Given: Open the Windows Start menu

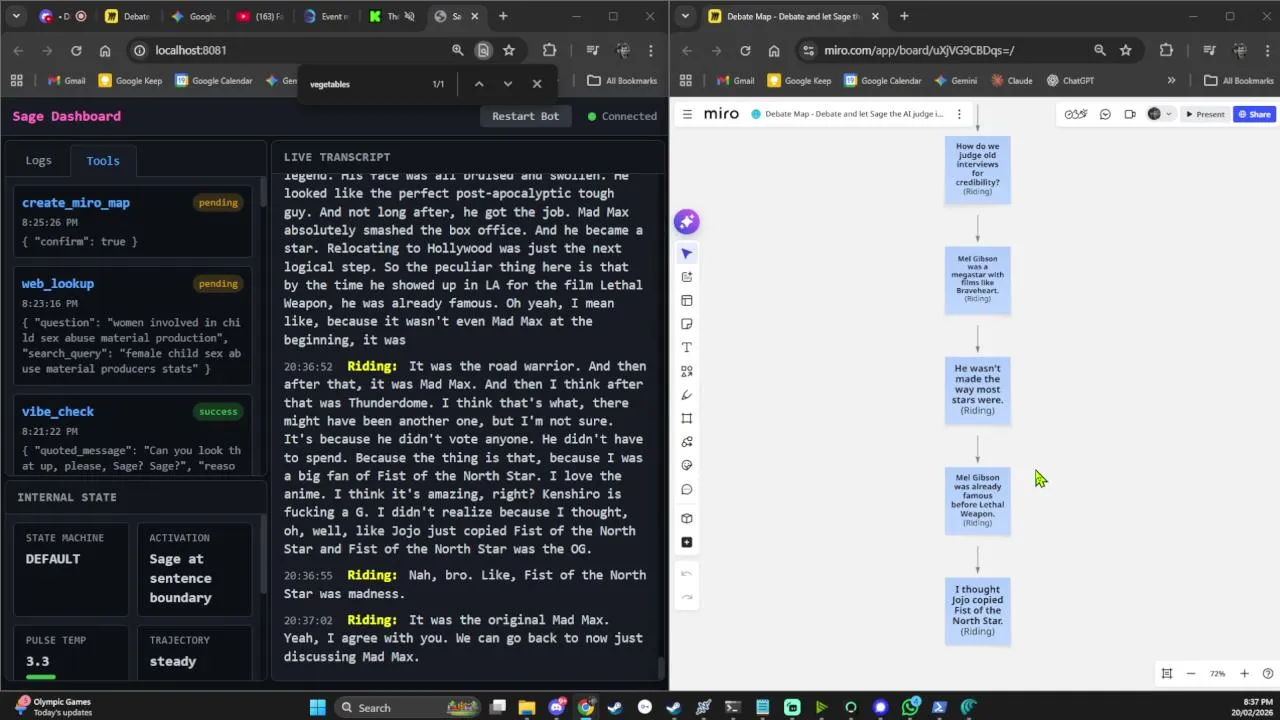Looking at the screenshot, I should (317, 707).
